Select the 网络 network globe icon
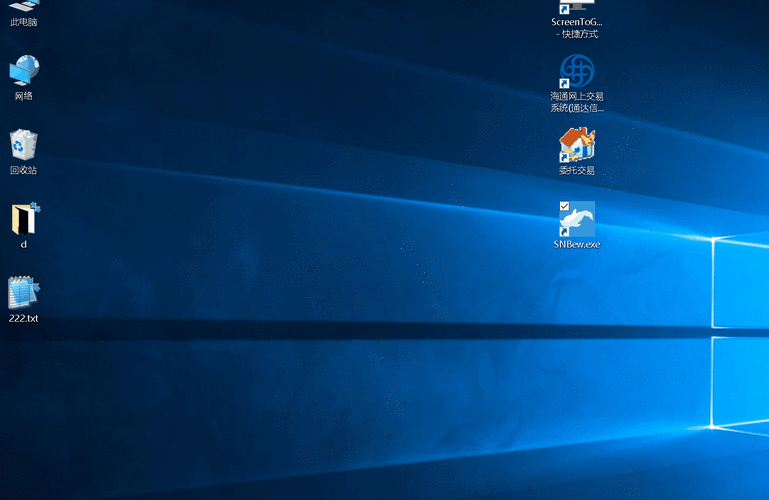The image size is (769, 500). 24,71
